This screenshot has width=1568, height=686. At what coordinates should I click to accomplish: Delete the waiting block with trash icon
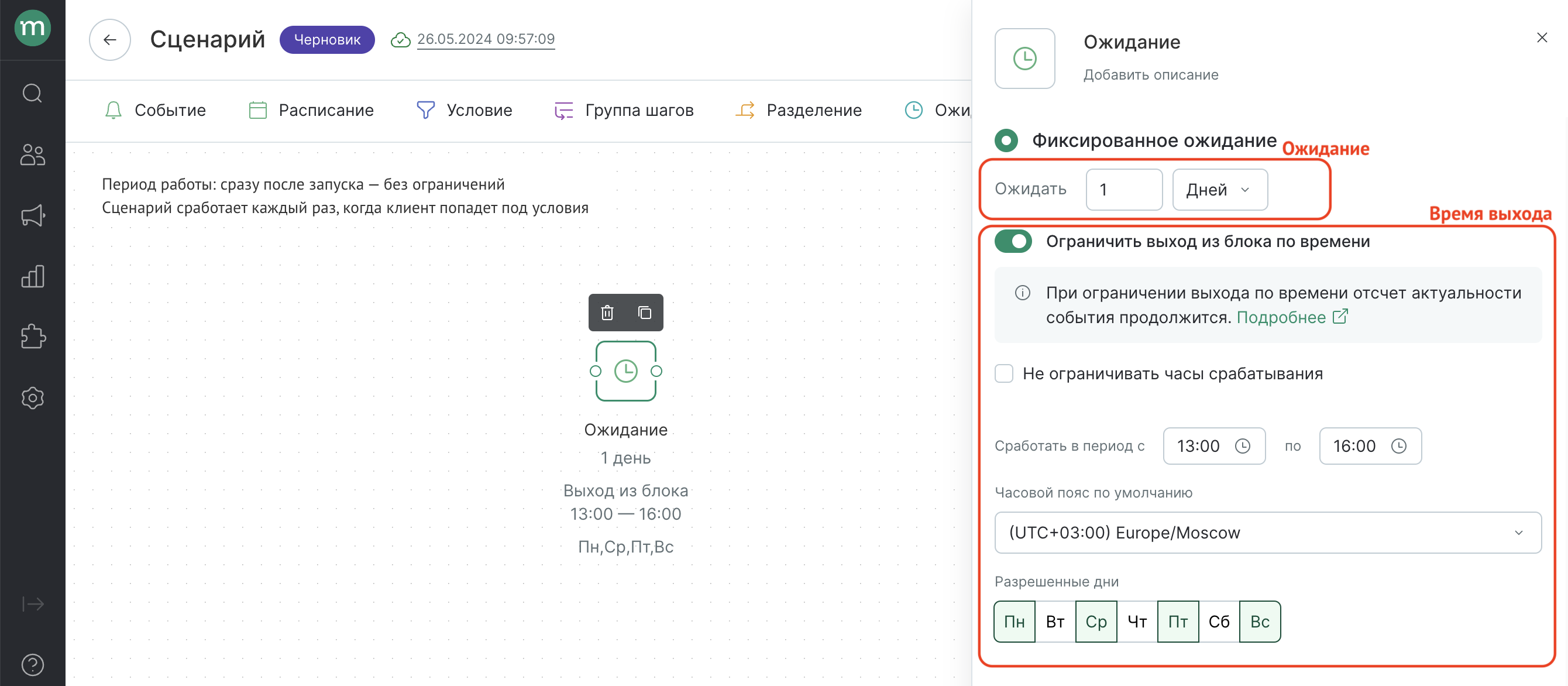(x=607, y=313)
